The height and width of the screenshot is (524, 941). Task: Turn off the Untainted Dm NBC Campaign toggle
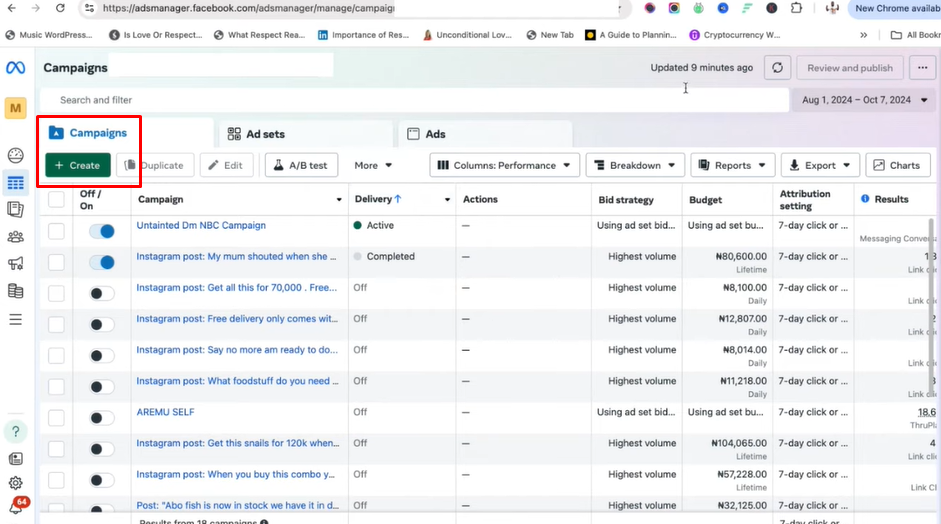pyautogui.click(x=101, y=231)
